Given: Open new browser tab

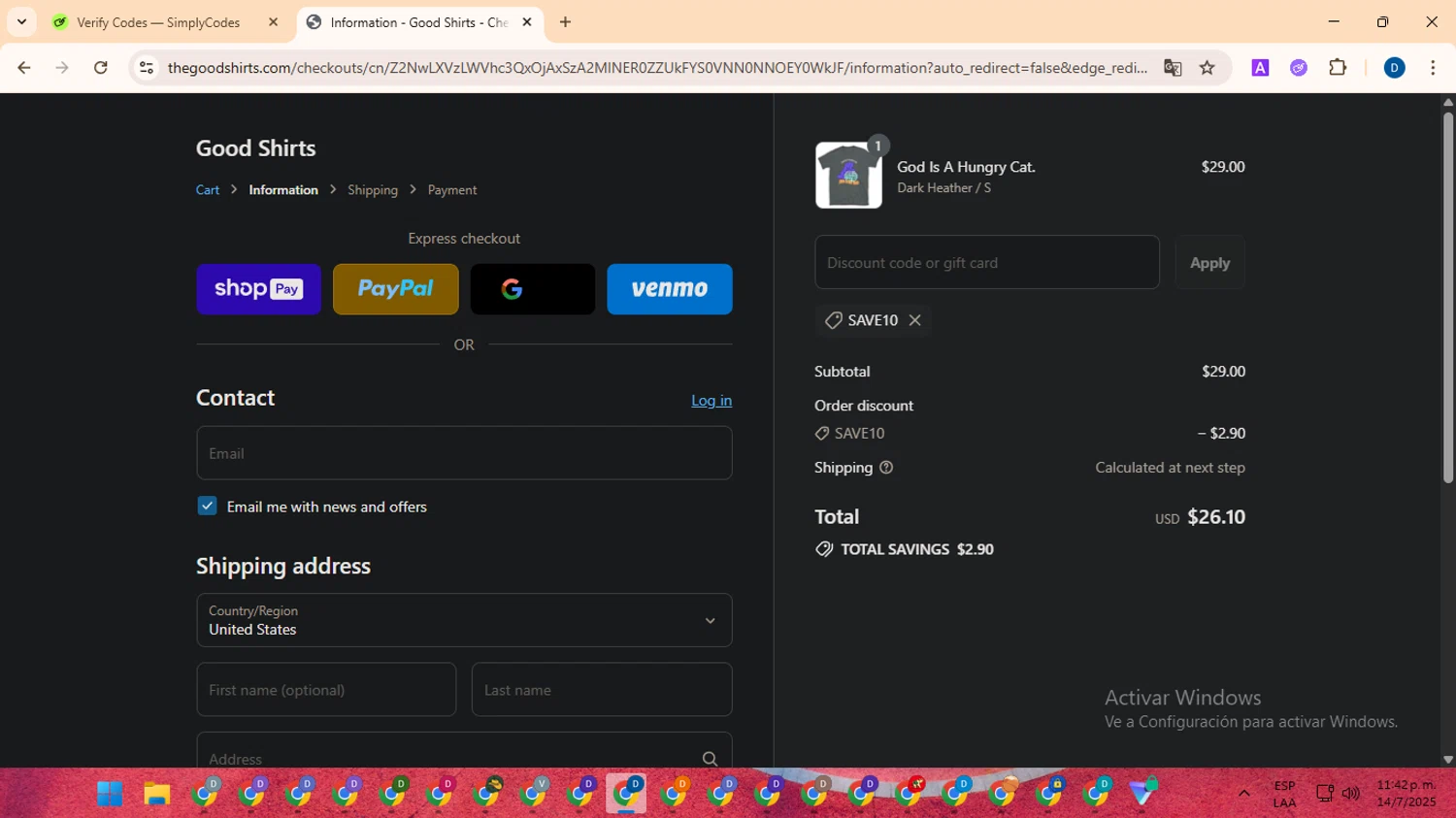Looking at the screenshot, I should coord(565,22).
